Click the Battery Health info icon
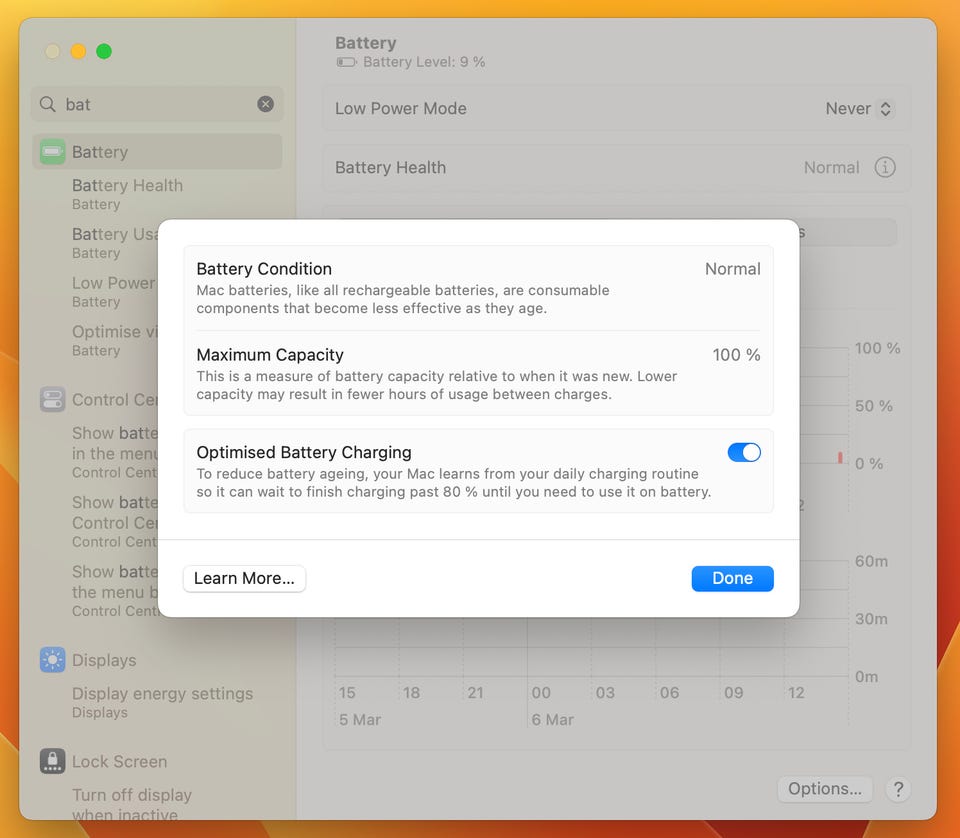 (x=885, y=167)
